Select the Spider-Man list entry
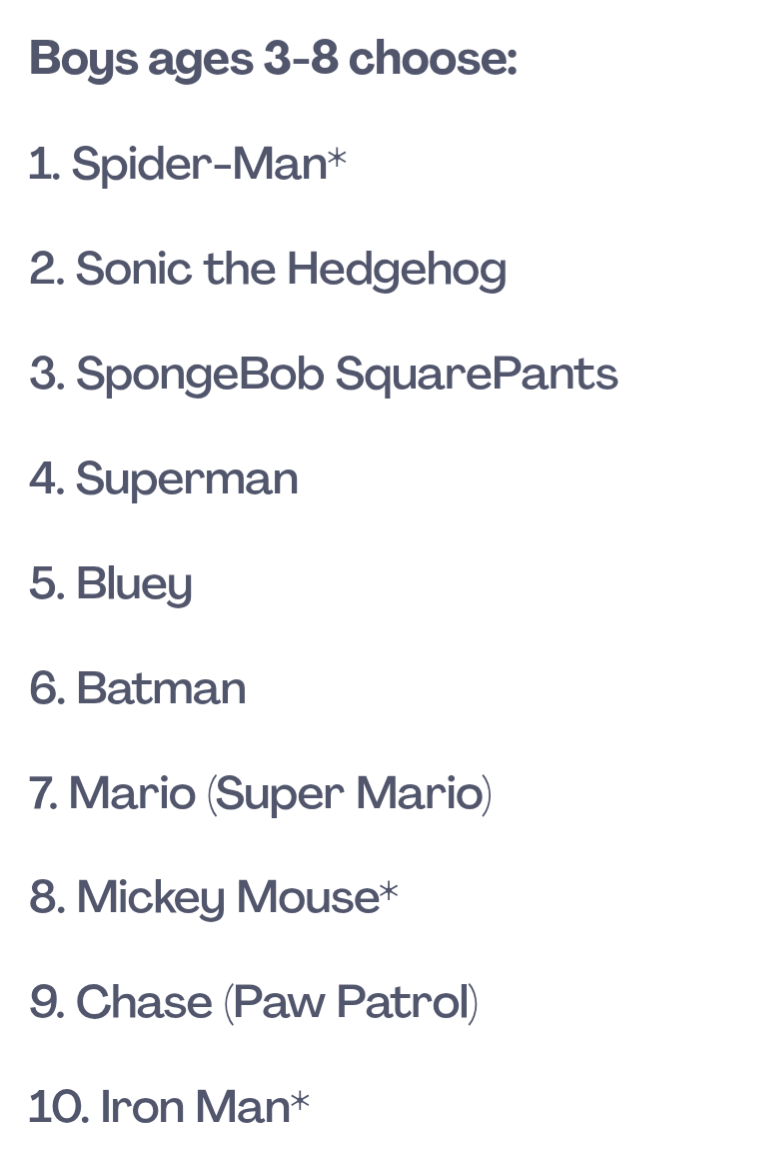Image resolution: width=760 pixels, height=1153 pixels. click(187, 164)
